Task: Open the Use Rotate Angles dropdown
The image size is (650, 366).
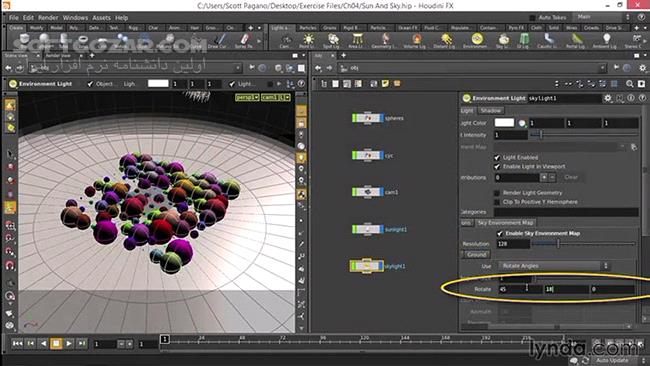Action: pyautogui.click(x=554, y=266)
